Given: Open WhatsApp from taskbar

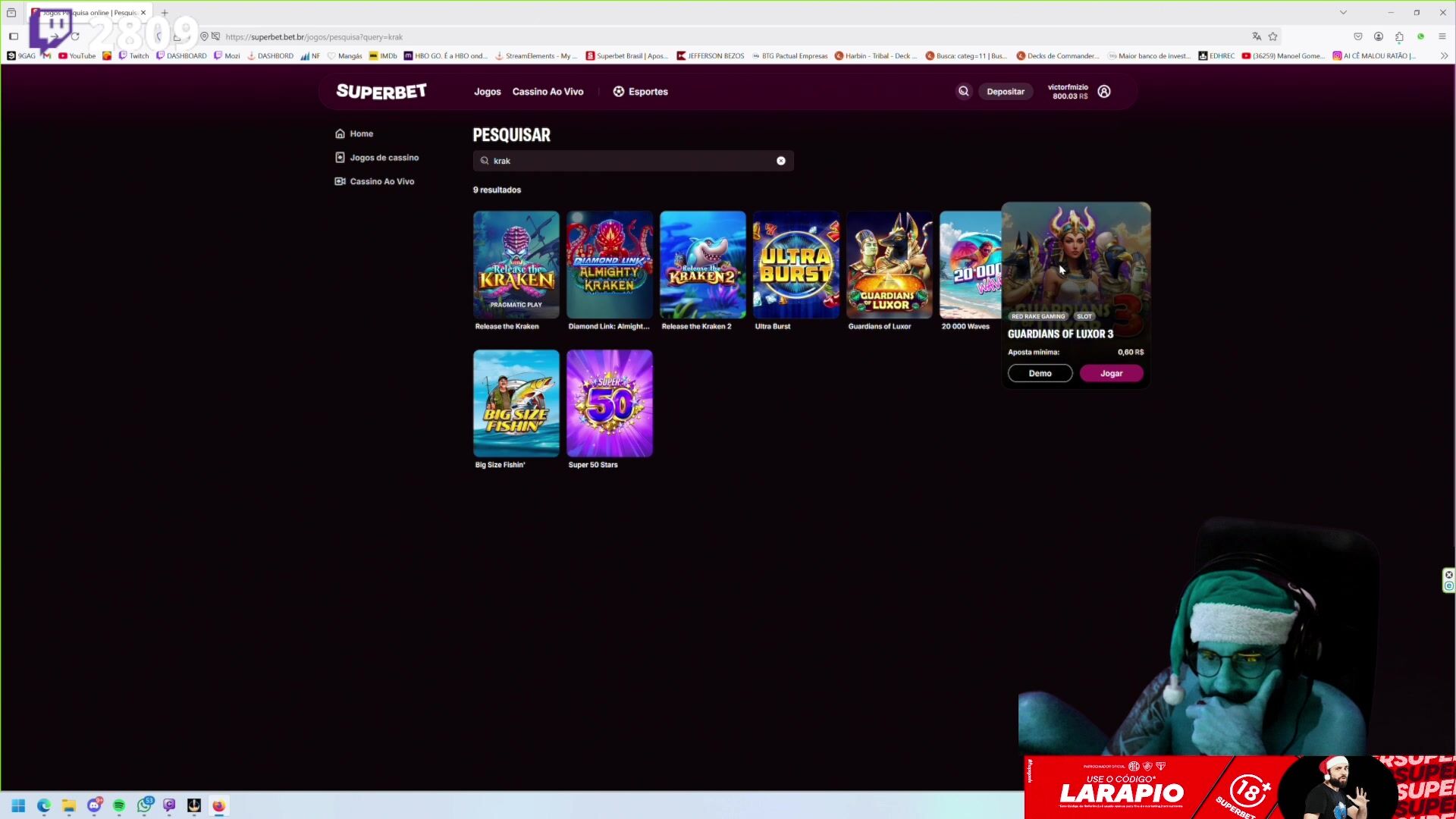Looking at the screenshot, I should pos(144,805).
